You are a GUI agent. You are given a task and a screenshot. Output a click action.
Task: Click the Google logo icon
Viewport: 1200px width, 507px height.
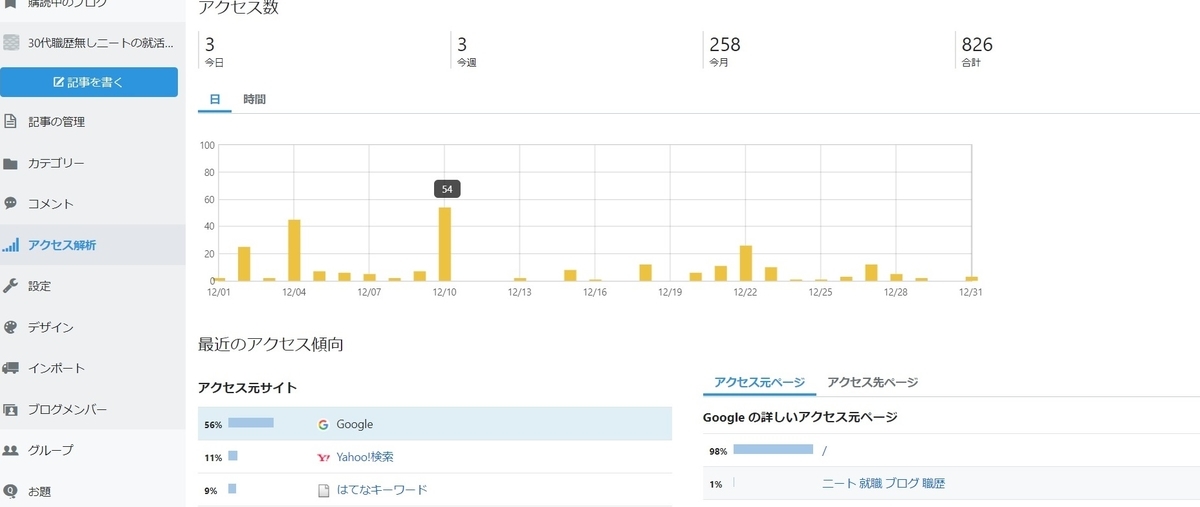click(323, 424)
